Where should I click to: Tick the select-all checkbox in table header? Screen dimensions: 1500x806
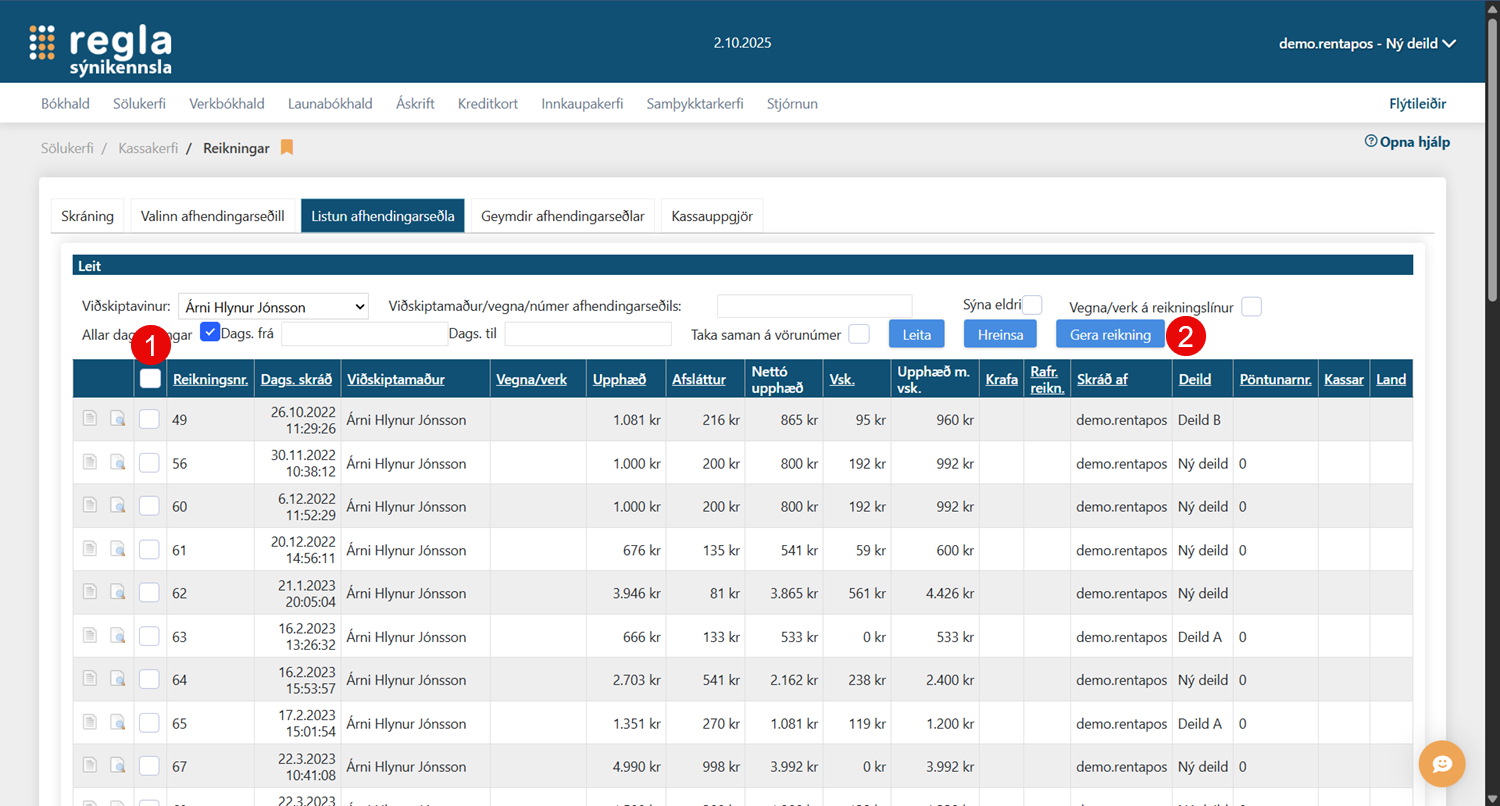pos(150,379)
